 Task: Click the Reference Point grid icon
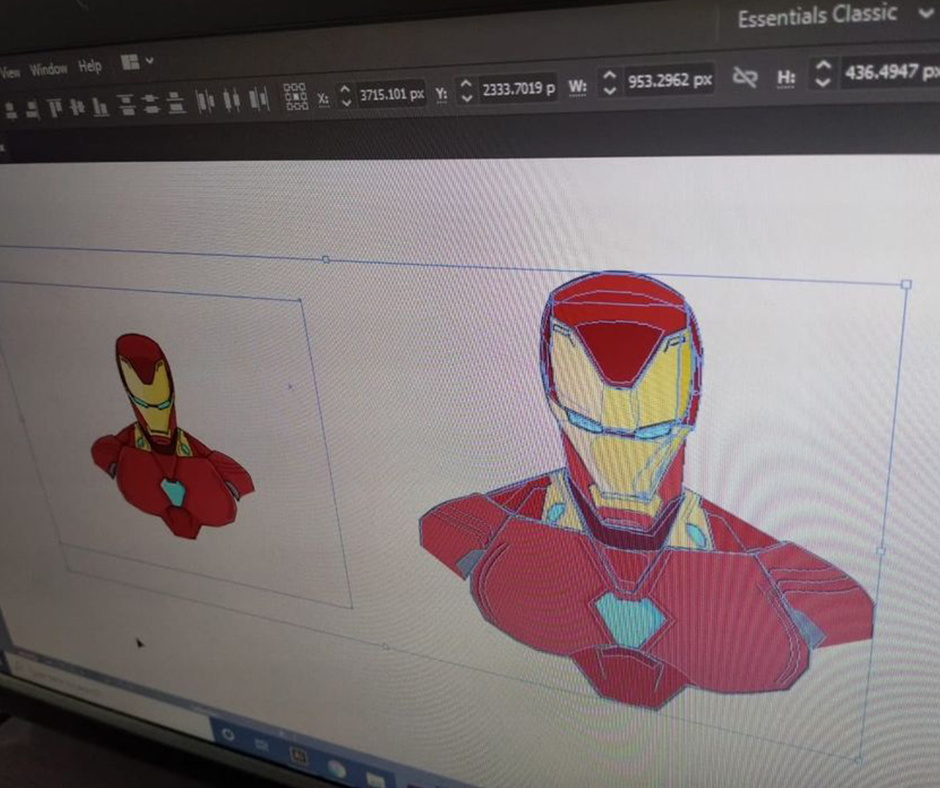[295, 97]
